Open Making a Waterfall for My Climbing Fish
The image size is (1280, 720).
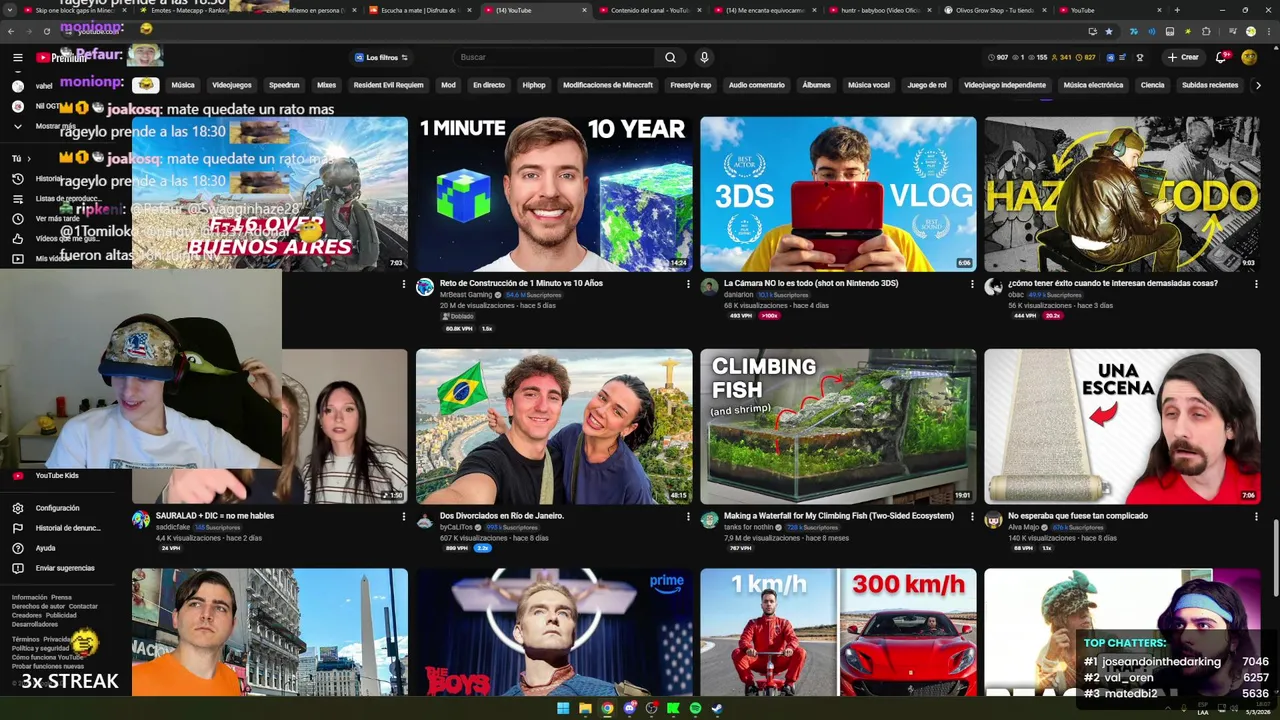[x=839, y=516]
